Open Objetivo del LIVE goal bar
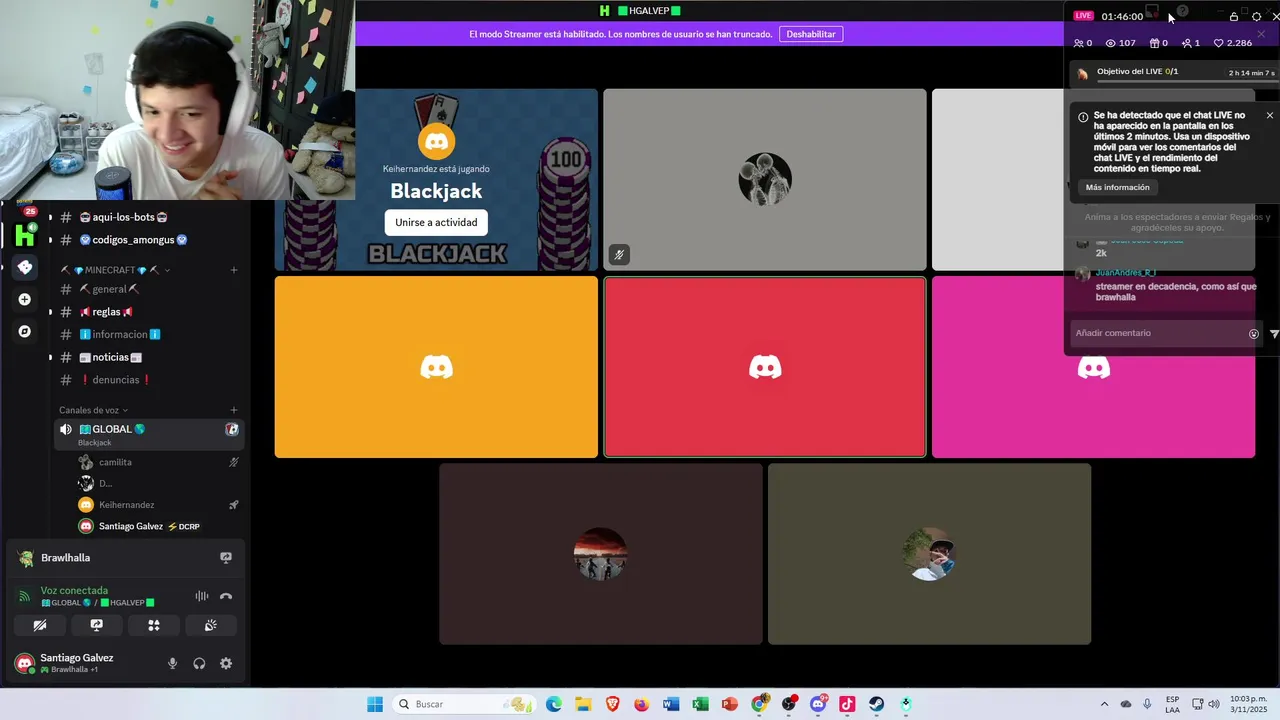The height and width of the screenshot is (720, 1280). (x=1175, y=73)
